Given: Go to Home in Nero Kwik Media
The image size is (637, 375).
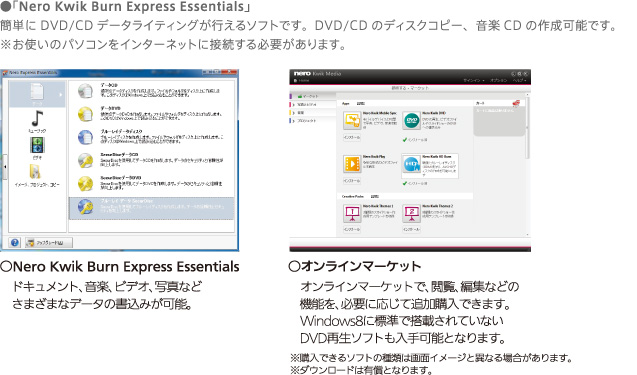Looking at the screenshot, I should tap(302, 81).
